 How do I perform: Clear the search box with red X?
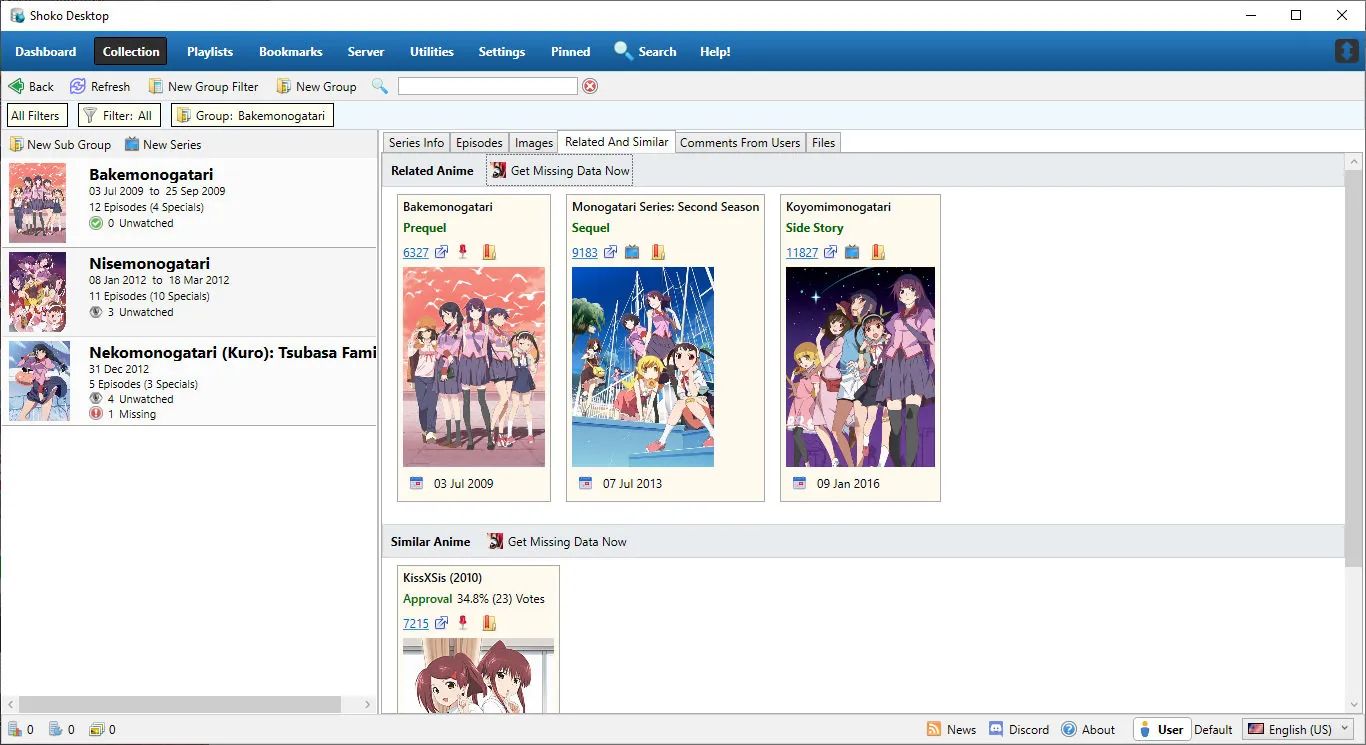[590, 86]
